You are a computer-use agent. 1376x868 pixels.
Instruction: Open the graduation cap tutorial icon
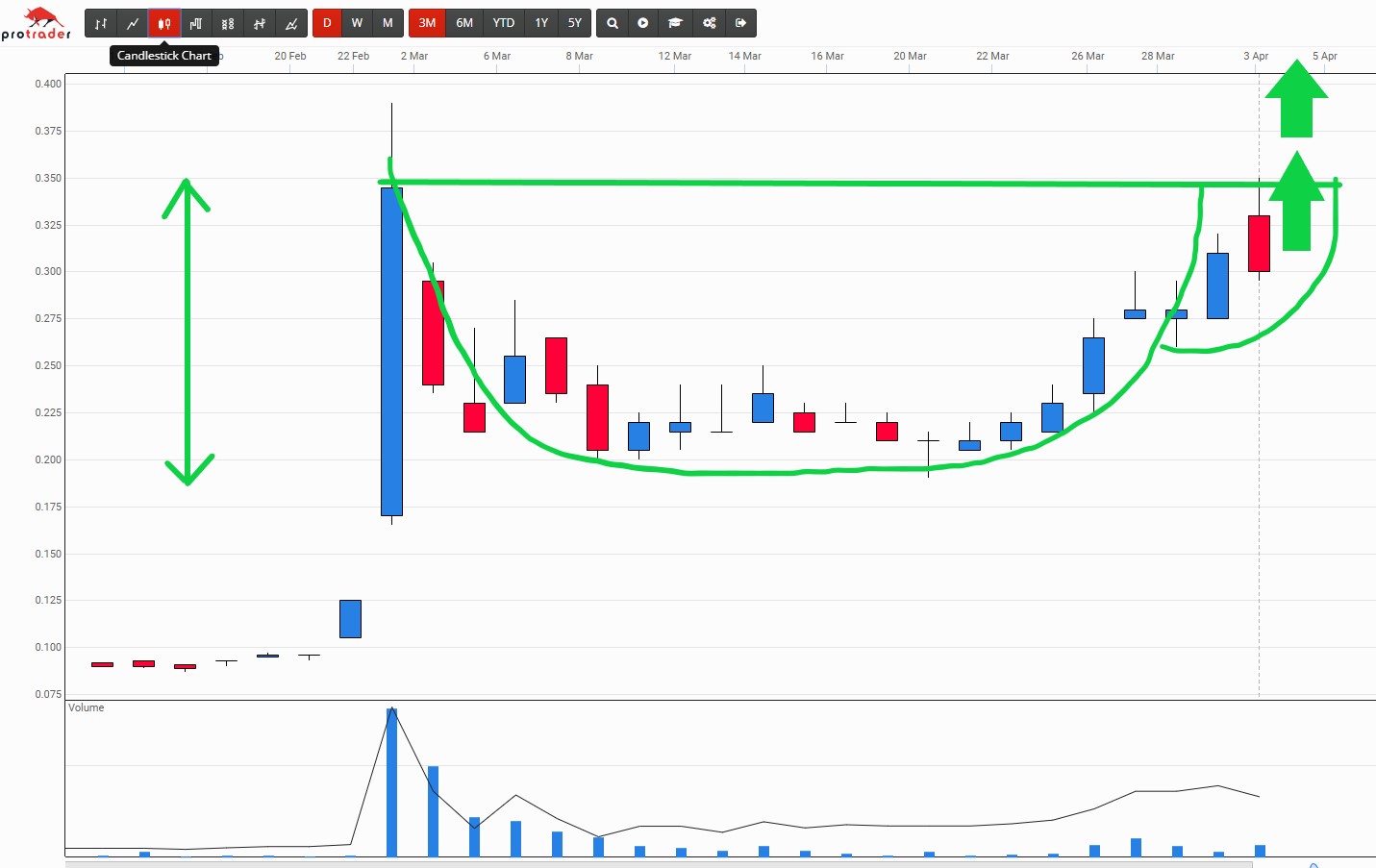pyautogui.click(x=676, y=23)
